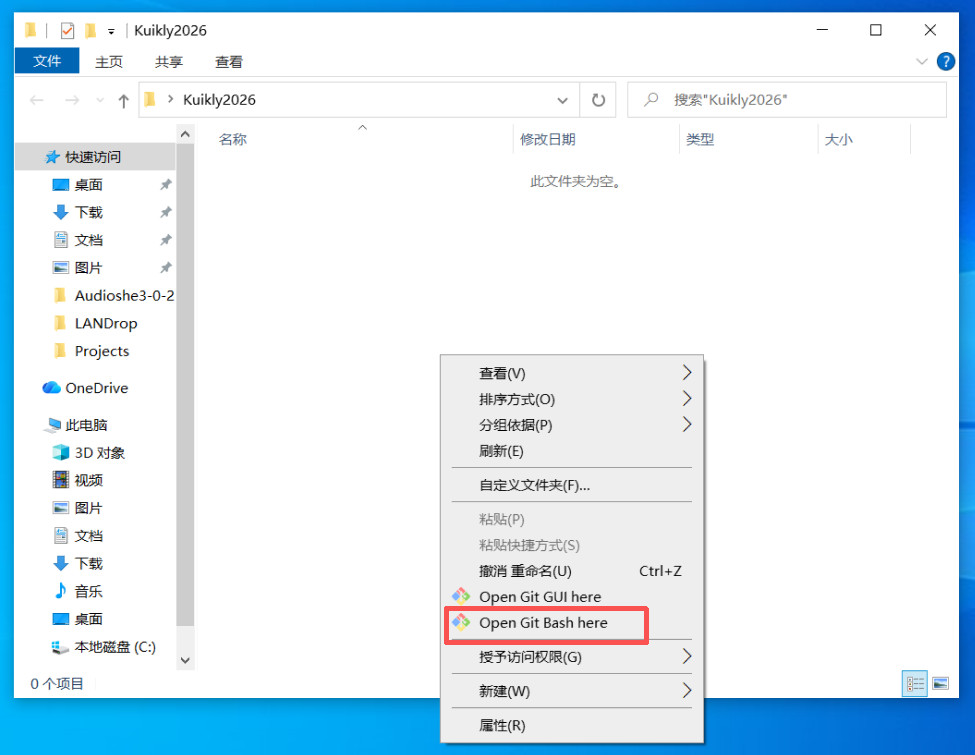The width and height of the screenshot is (975, 755).
Task: Click the Git icon beside Open Git Bash here
Action: click(461, 622)
